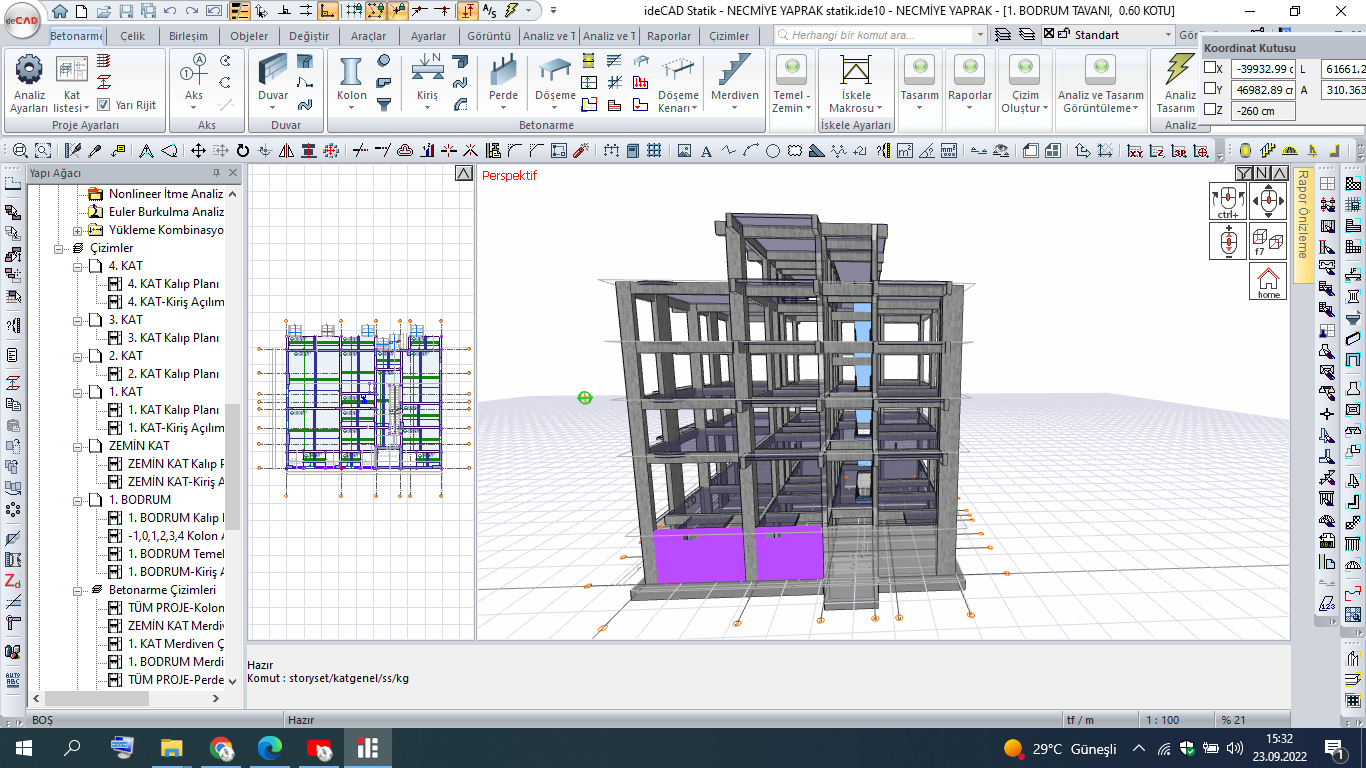
Task: Open Analiz Ayarları gear icon
Action: (x=29, y=69)
